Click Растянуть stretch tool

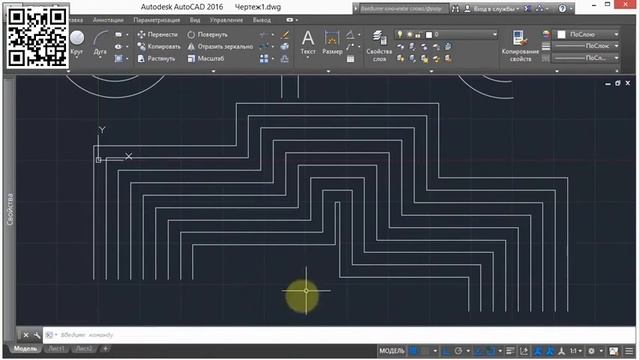(x=156, y=59)
